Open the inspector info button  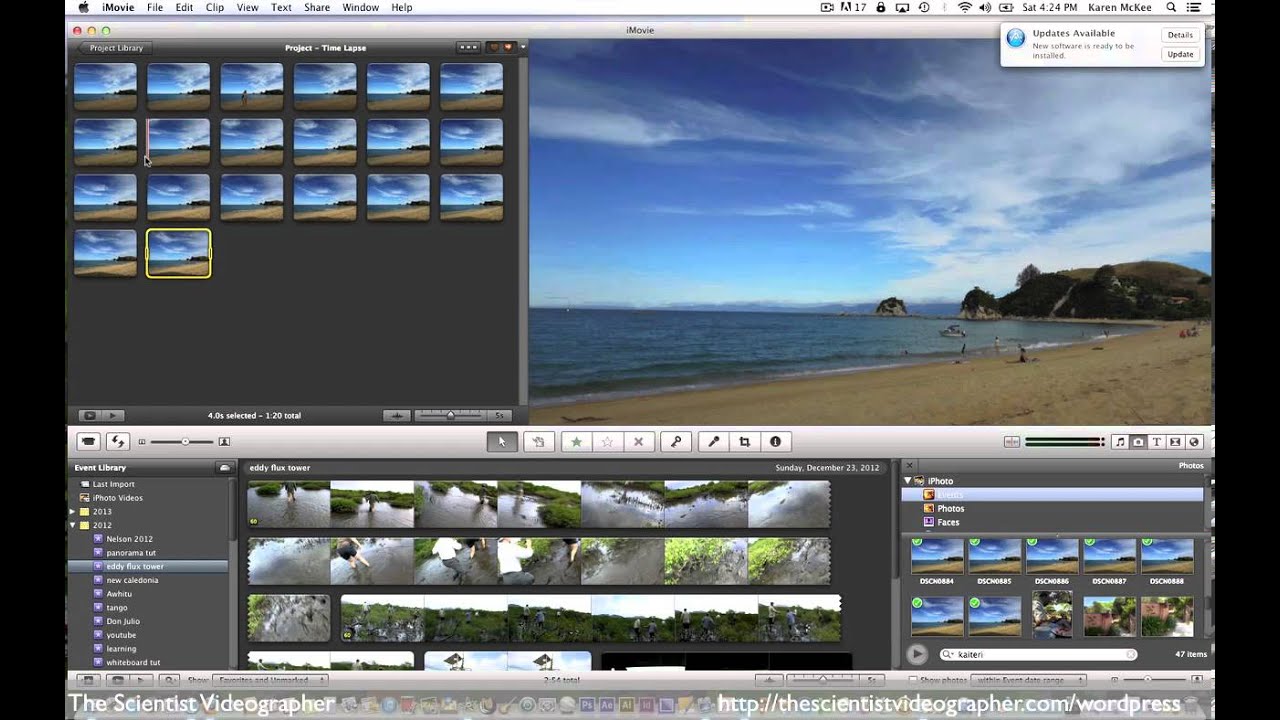pos(775,441)
